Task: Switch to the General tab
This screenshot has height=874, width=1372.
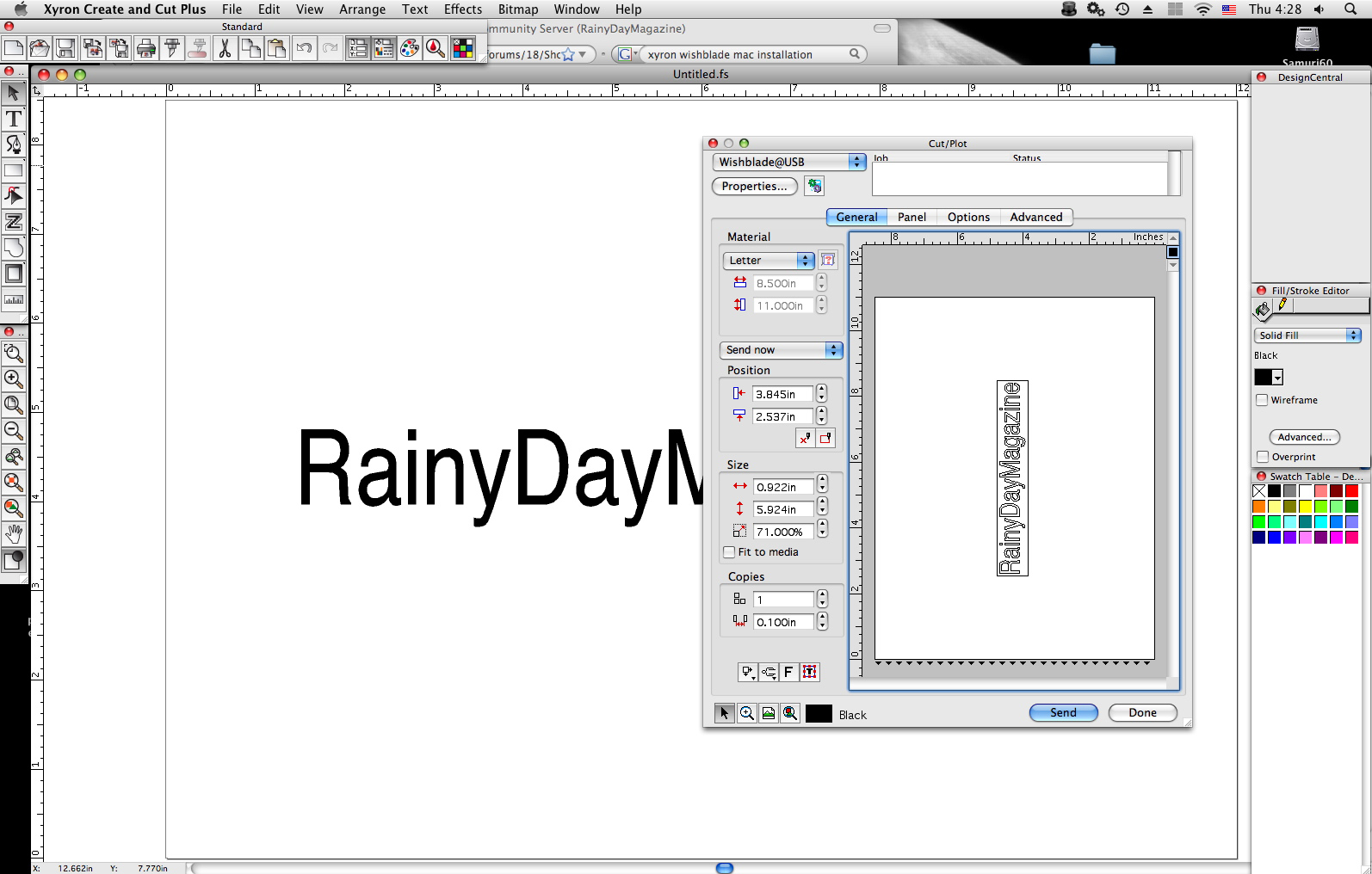Action: (x=856, y=217)
